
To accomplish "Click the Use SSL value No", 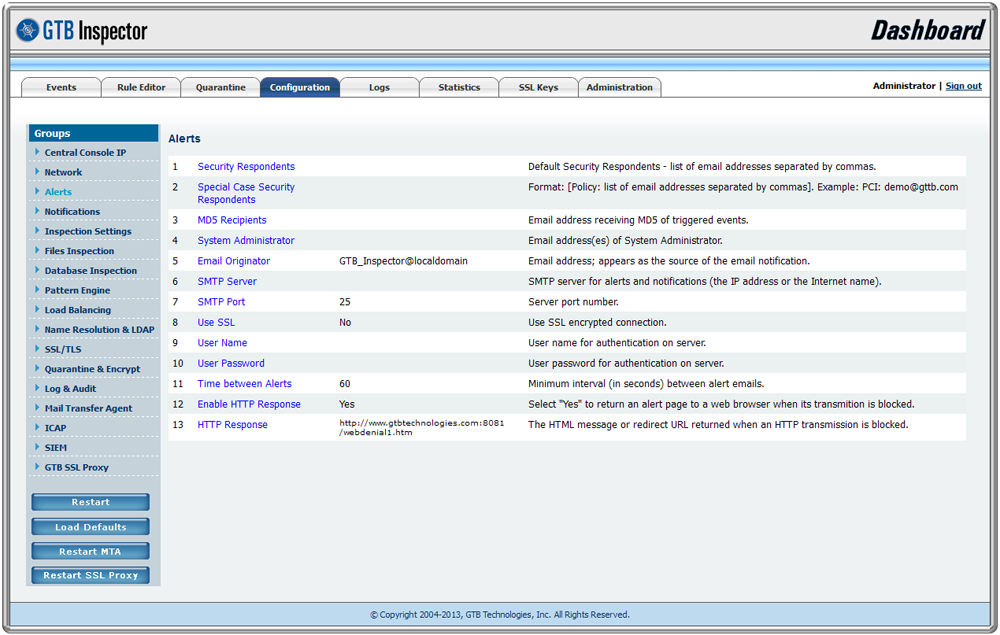I will (x=345, y=322).
